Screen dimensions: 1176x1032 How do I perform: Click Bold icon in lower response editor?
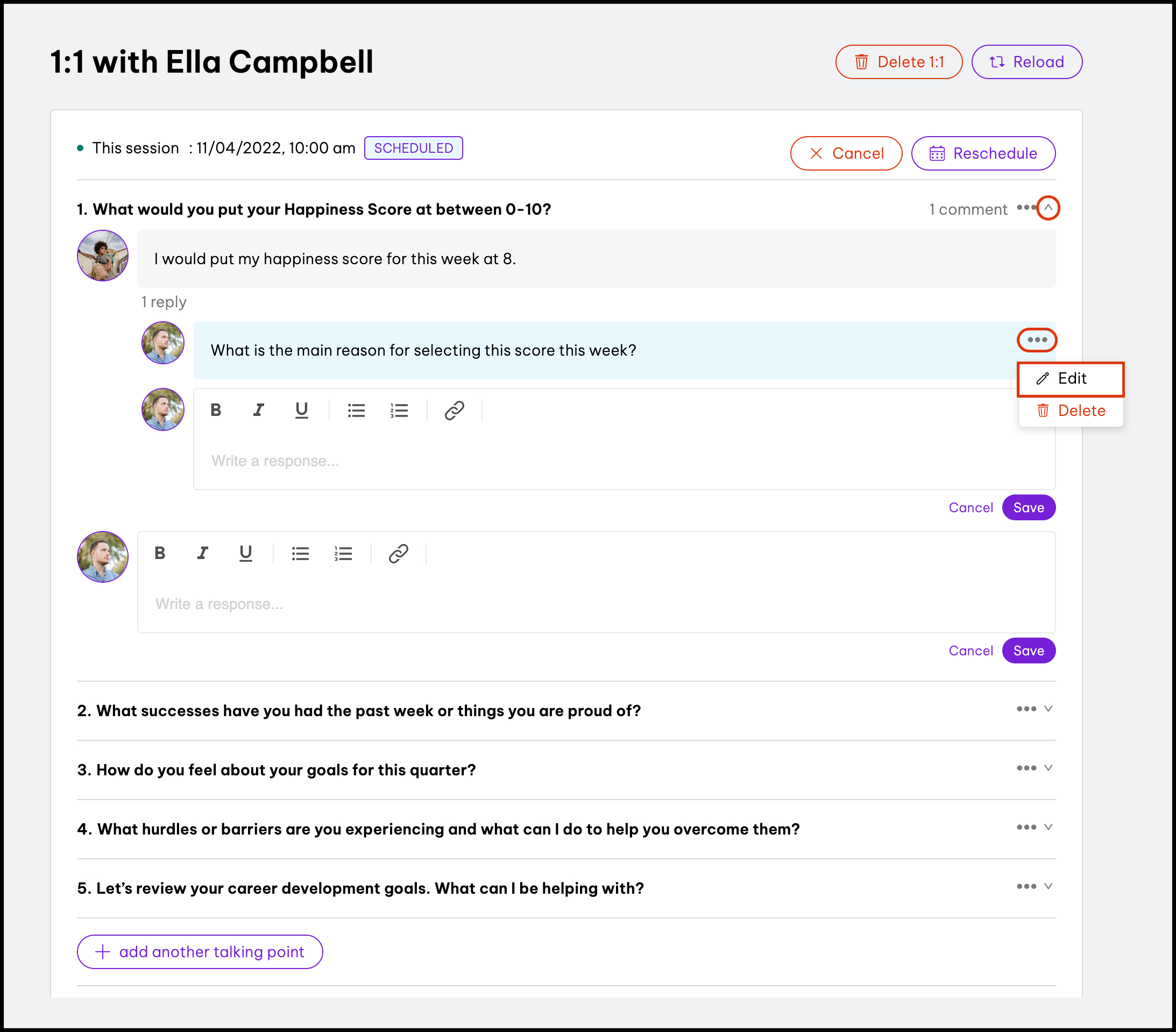(160, 554)
